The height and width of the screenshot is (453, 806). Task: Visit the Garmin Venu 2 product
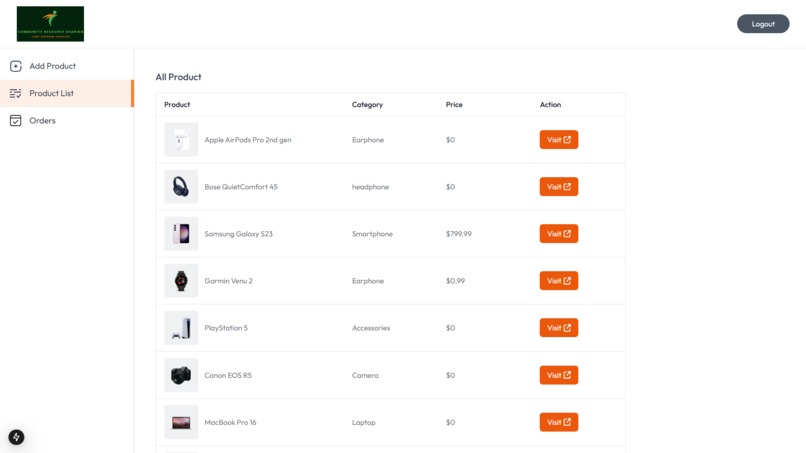559,281
